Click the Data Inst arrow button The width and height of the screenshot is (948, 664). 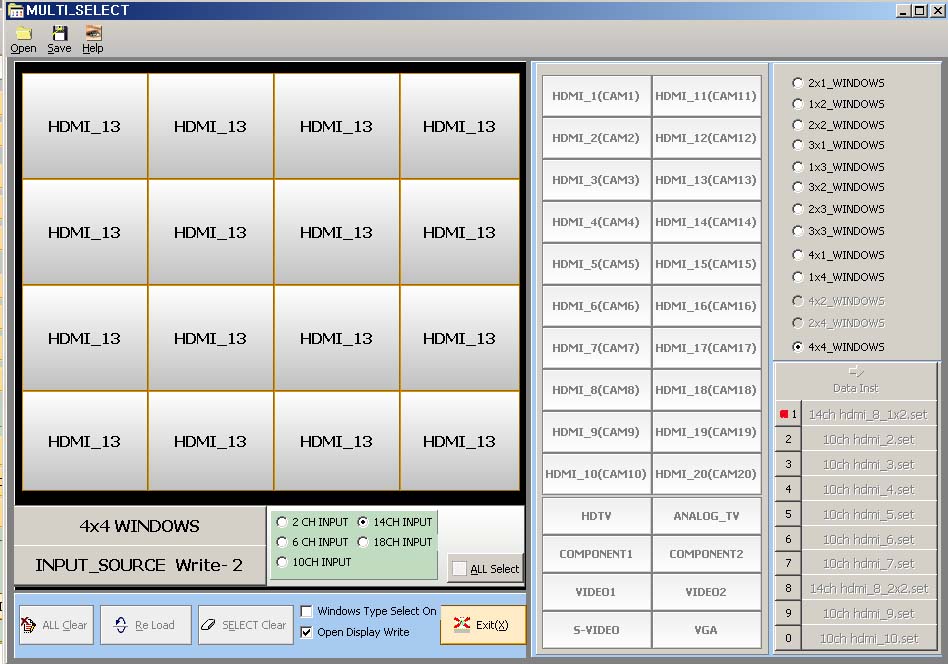tap(855, 380)
